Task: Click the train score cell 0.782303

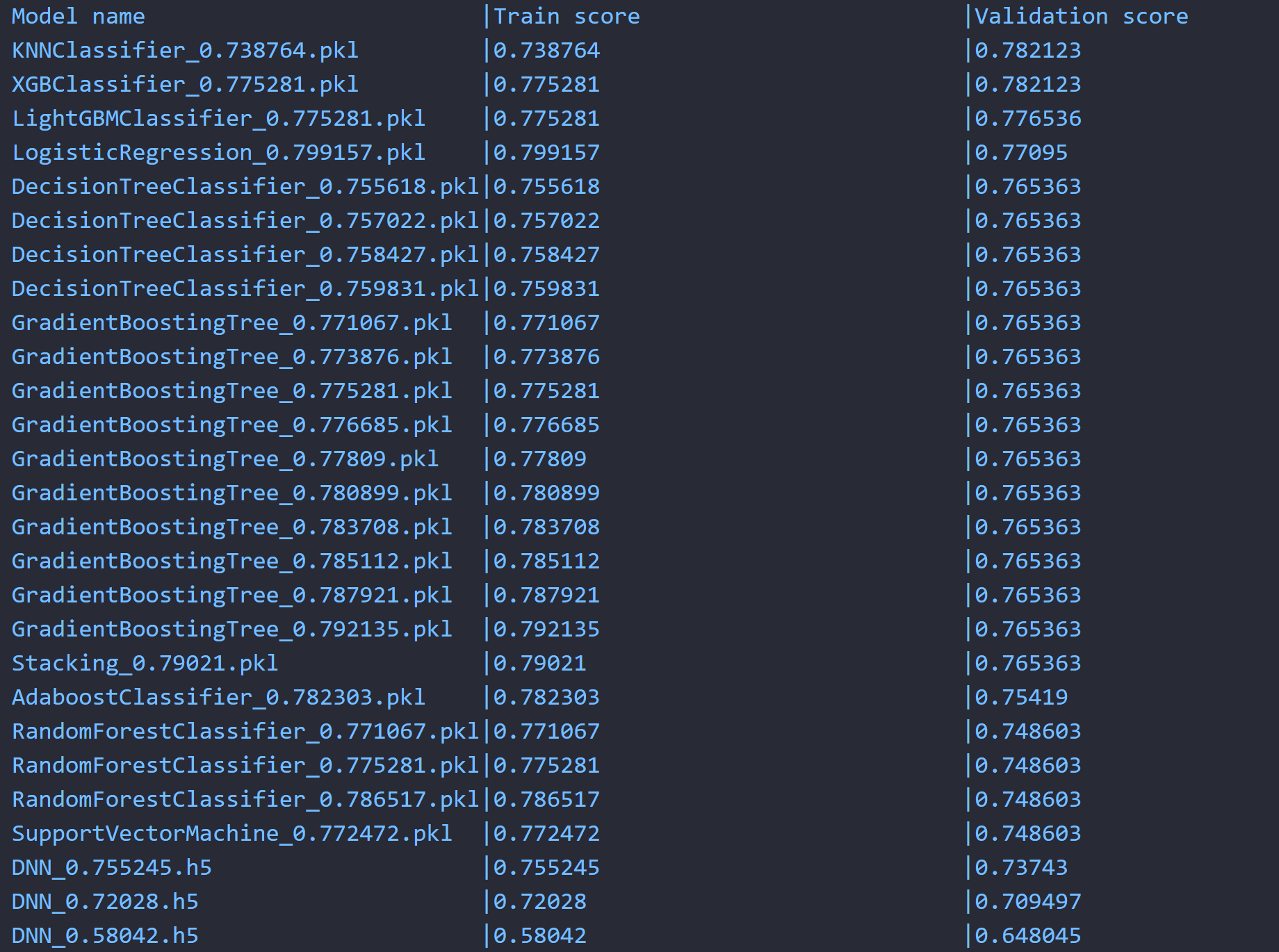Action: 547,698
